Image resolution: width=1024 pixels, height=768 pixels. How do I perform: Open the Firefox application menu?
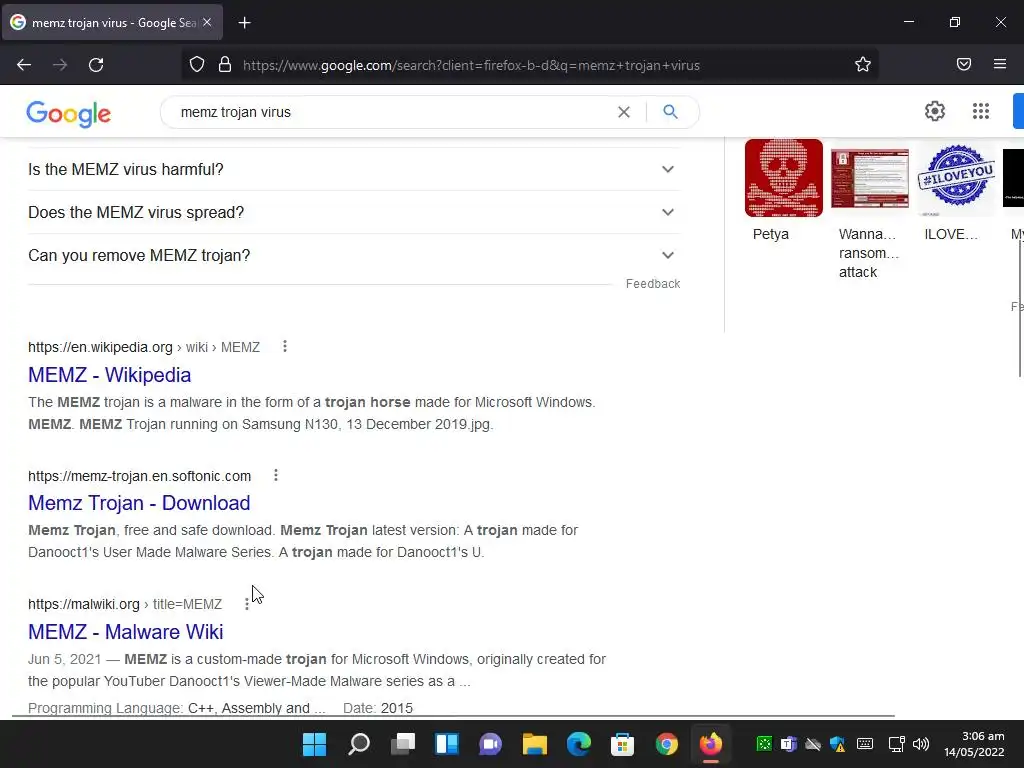click(x=1000, y=64)
